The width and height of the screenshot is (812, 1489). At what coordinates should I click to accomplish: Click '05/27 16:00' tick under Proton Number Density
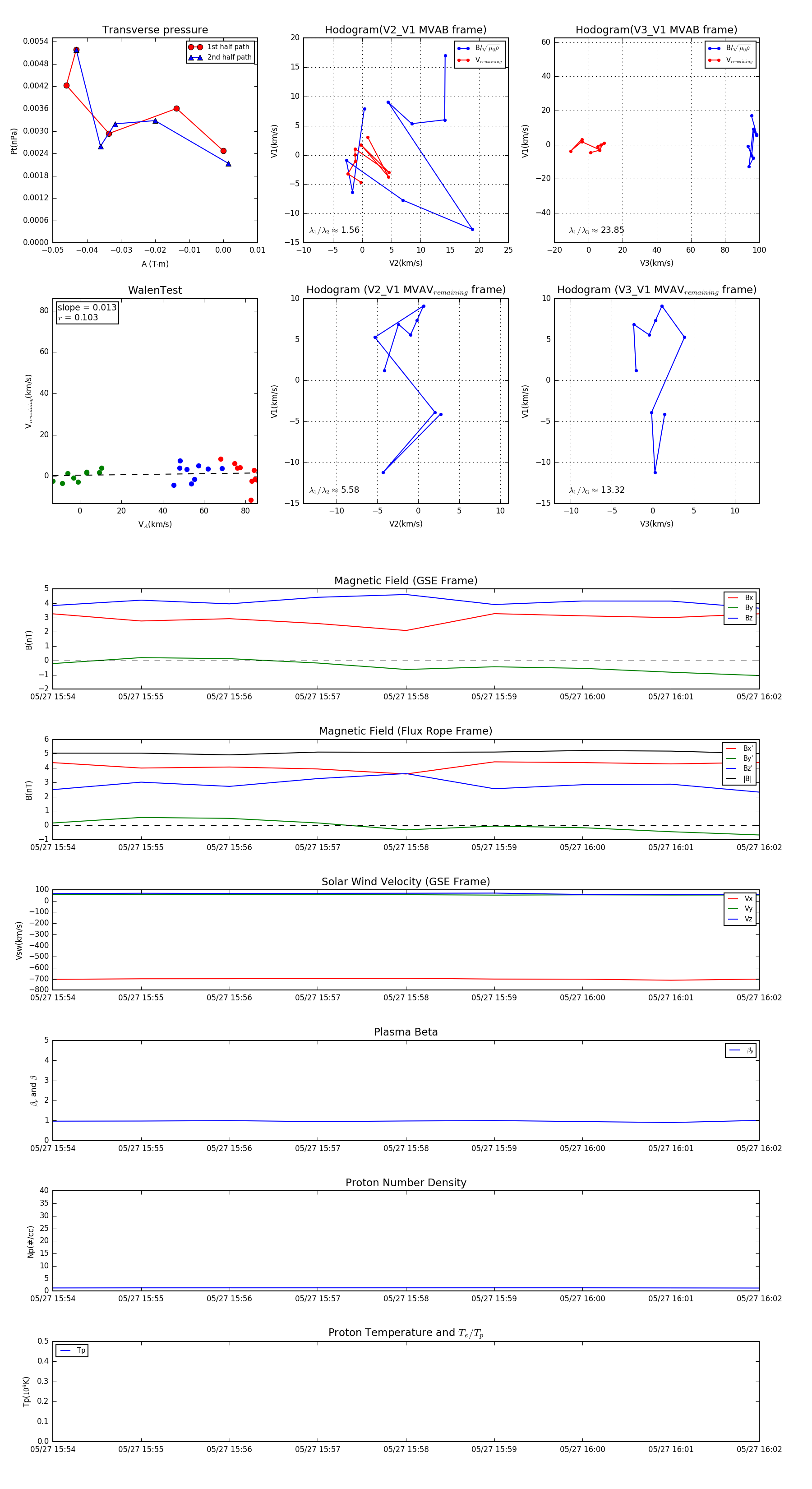click(582, 1299)
